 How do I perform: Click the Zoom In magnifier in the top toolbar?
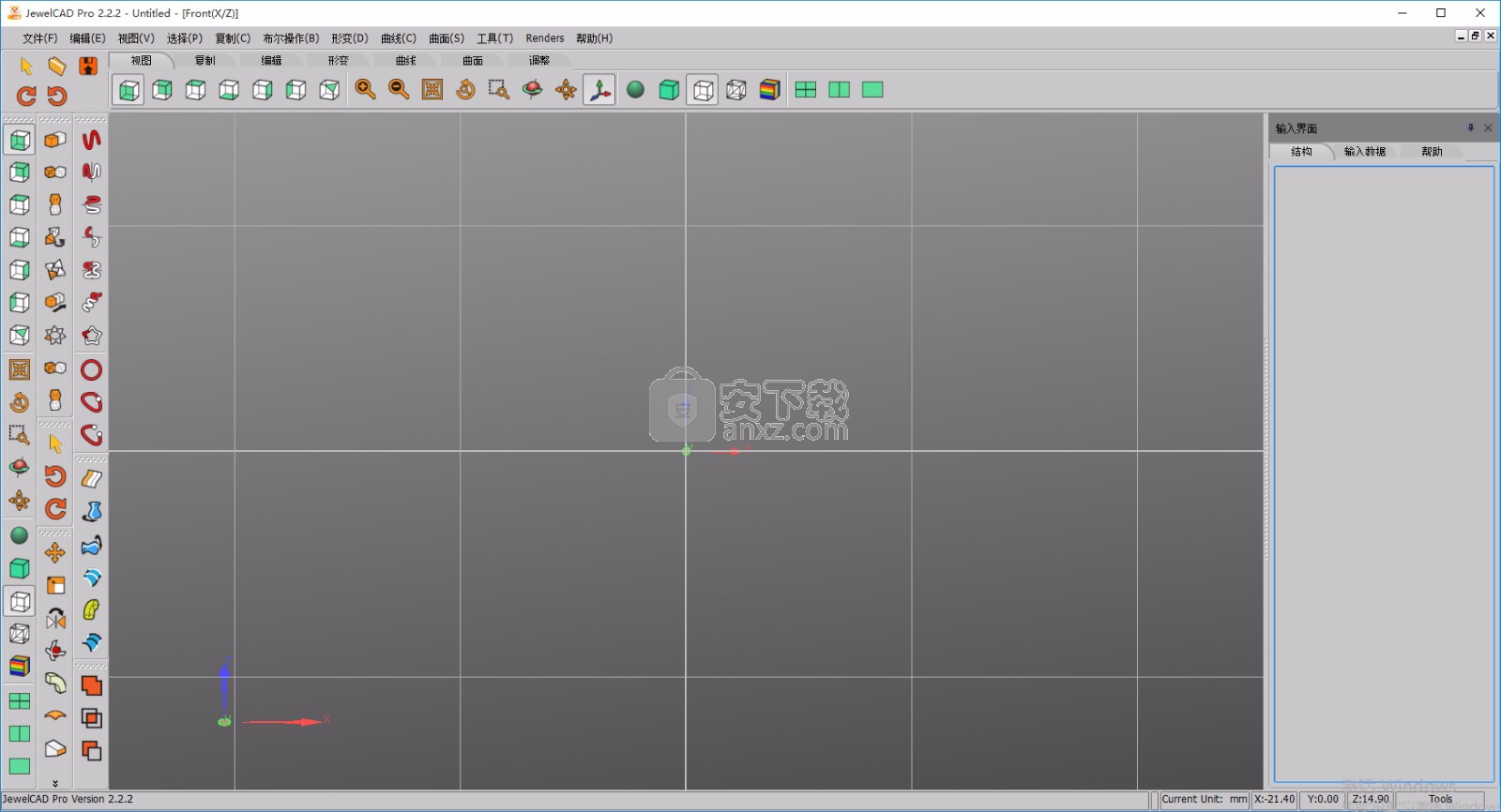[x=365, y=89]
